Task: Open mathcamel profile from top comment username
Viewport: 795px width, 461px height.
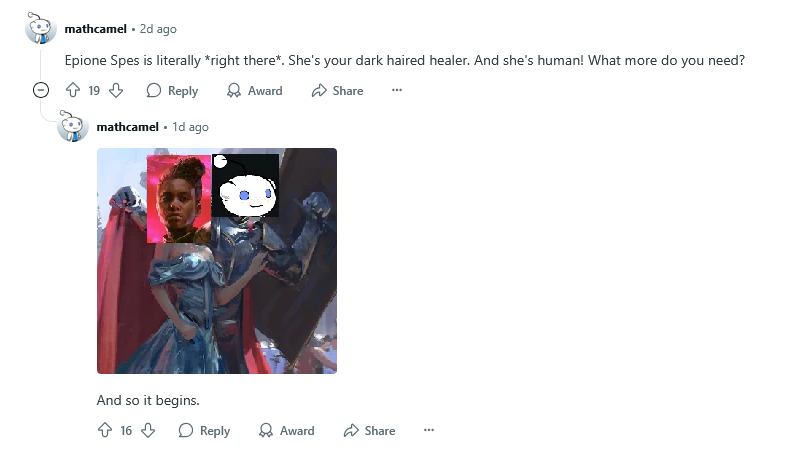Action: [96, 29]
